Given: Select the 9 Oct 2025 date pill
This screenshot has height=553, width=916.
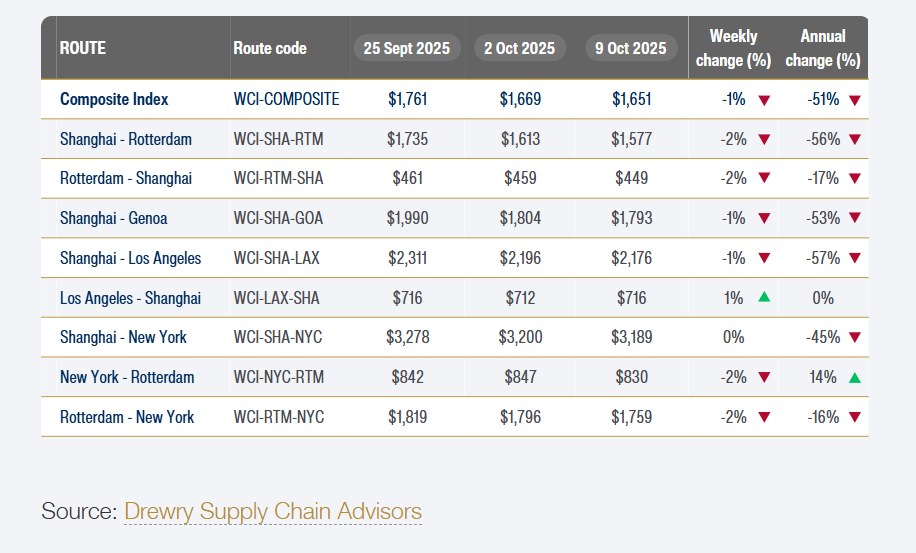Looking at the screenshot, I should click(630, 48).
